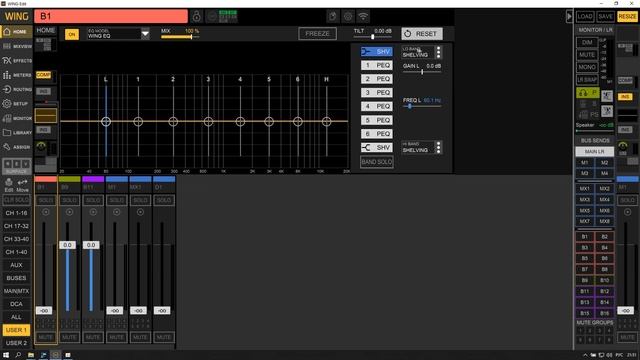Viewport: 640px width, 360px height.
Task: Click CLR SOLO button
Action: (16, 200)
